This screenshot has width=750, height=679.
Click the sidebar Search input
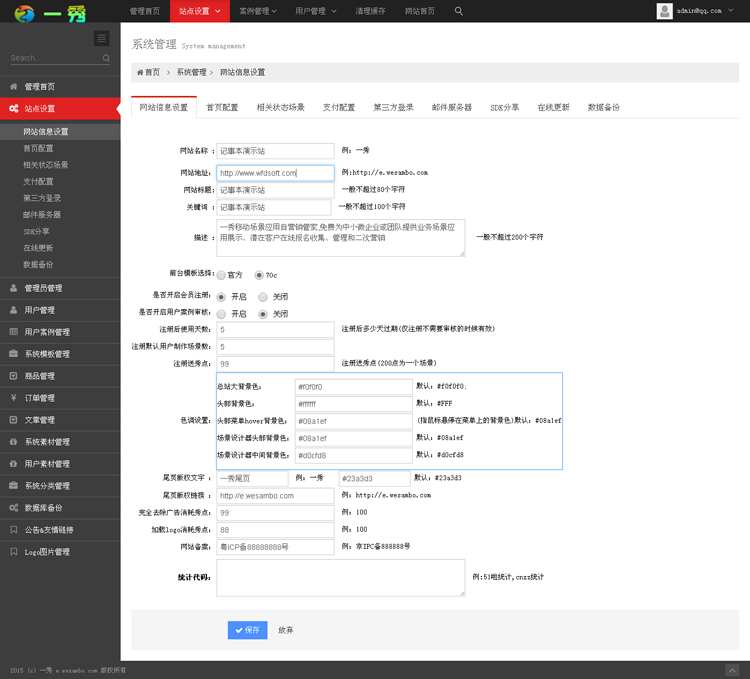pyautogui.click(x=55, y=58)
